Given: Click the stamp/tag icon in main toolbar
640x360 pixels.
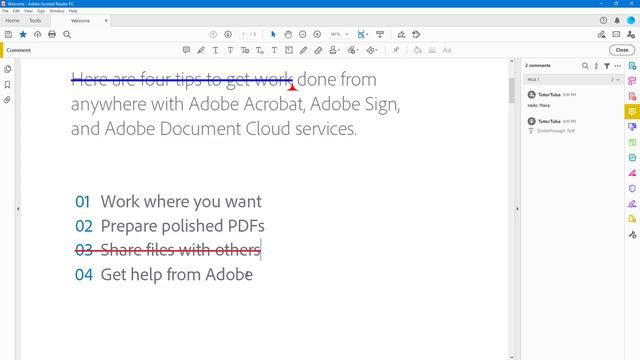Looking at the screenshot, I should [416, 35].
